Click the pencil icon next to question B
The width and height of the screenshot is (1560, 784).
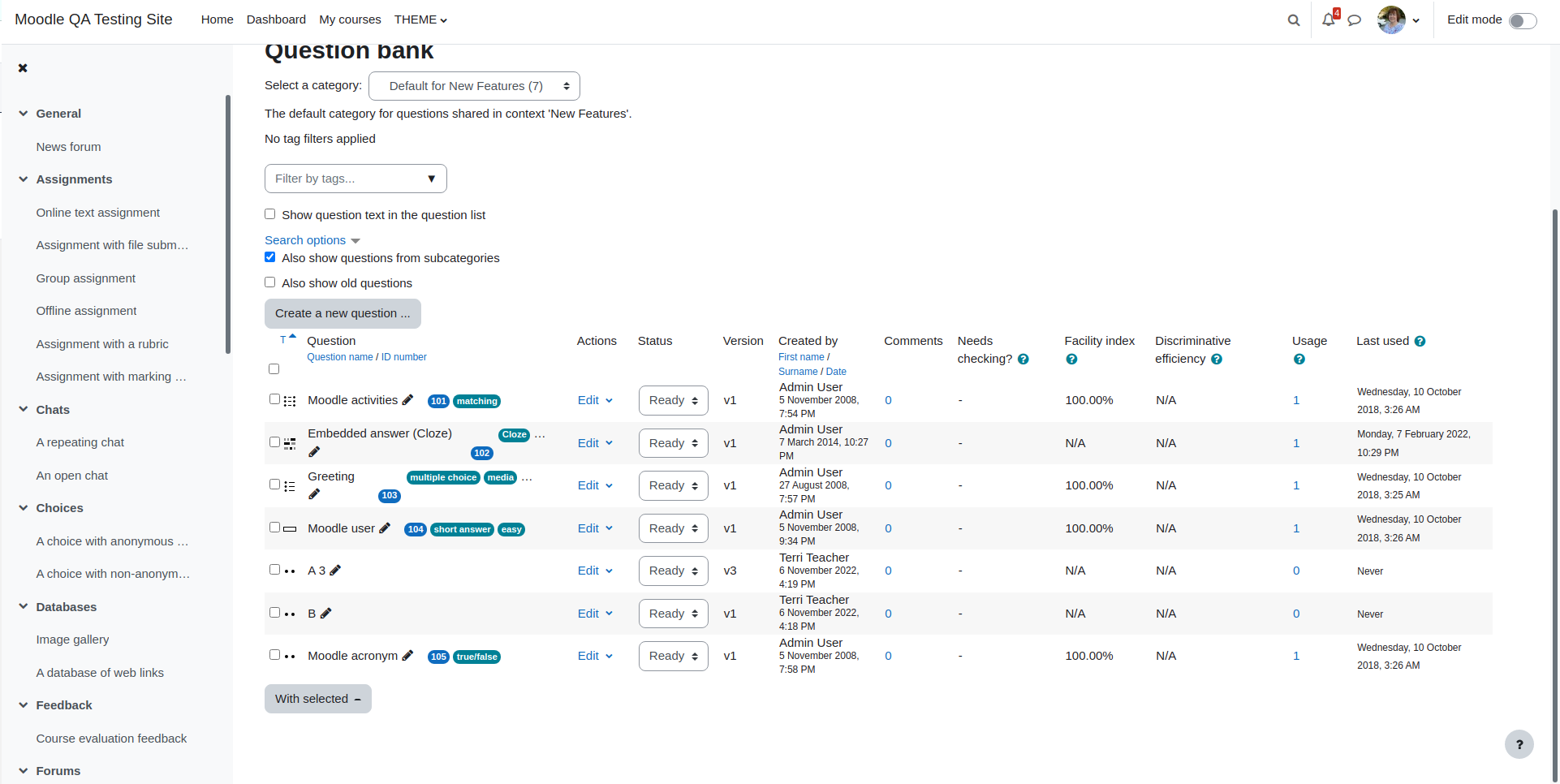325,614
